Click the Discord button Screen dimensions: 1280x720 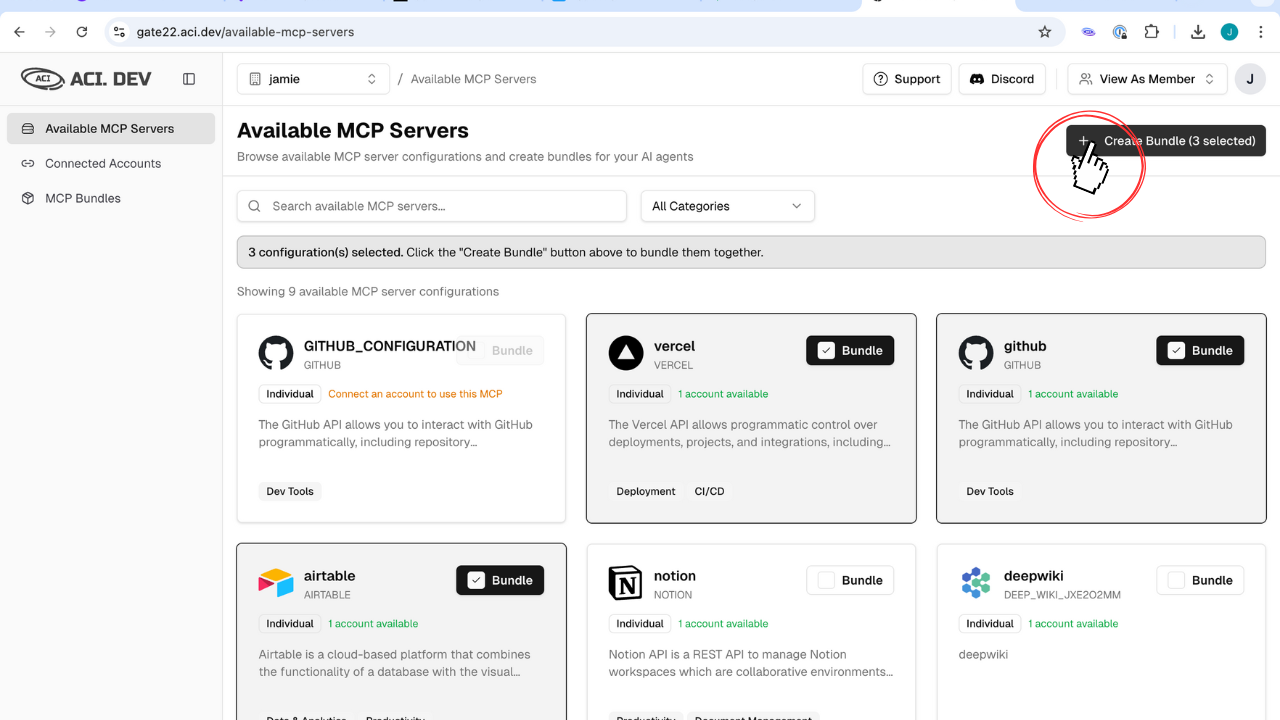1002,79
